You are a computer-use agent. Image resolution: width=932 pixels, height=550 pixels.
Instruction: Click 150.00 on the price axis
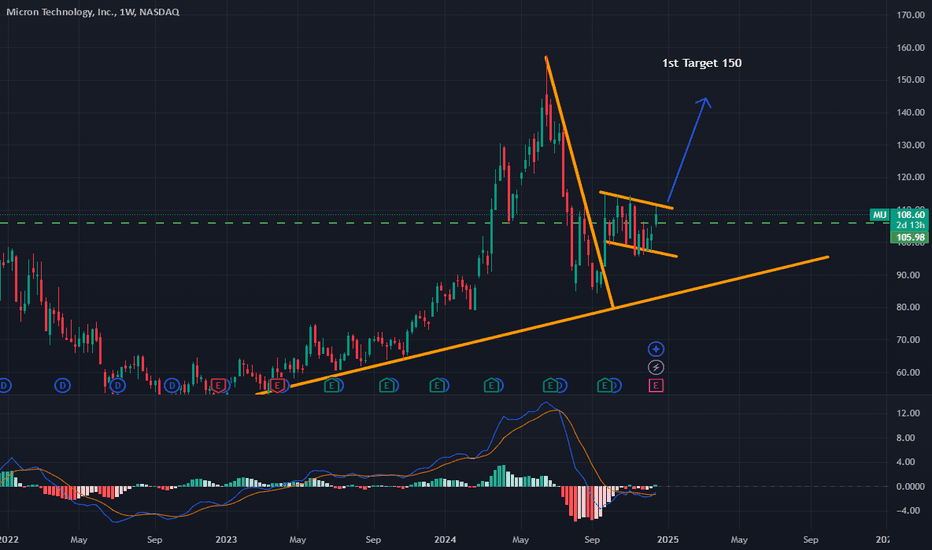(x=910, y=80)
